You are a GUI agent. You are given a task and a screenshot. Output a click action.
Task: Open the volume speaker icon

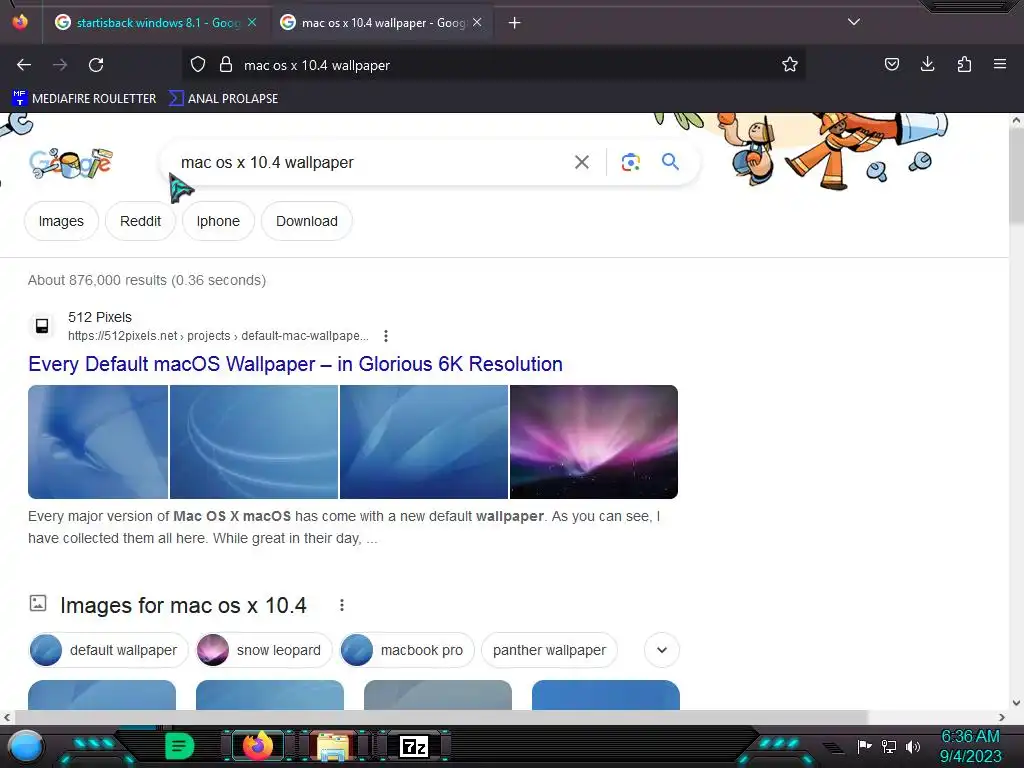(913, 746)
